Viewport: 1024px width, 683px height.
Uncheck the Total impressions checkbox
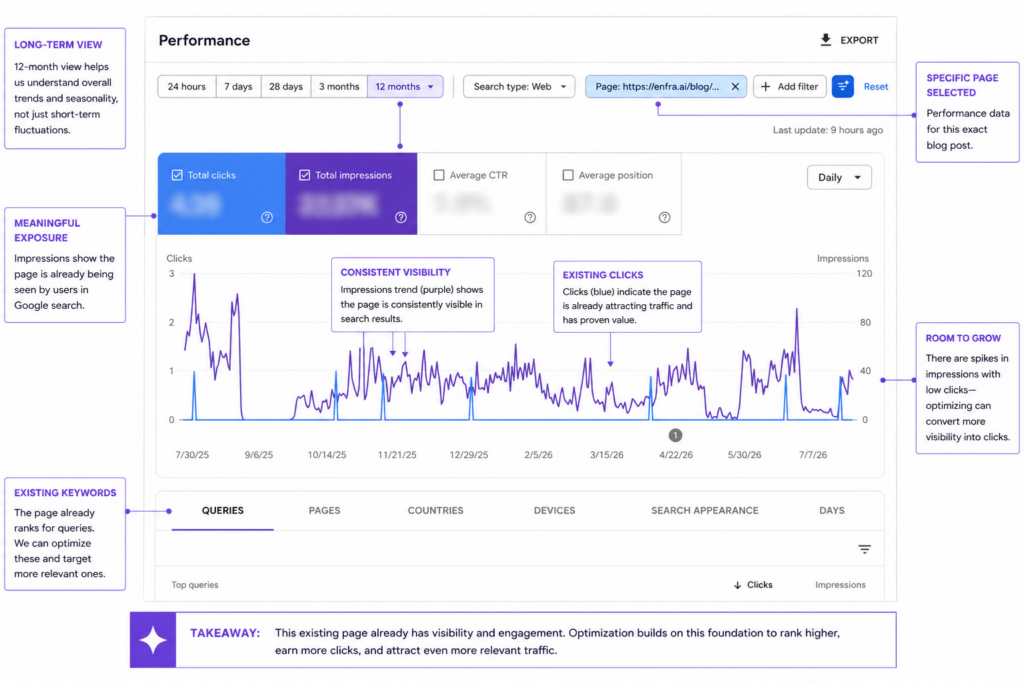[x=304, y=175]
